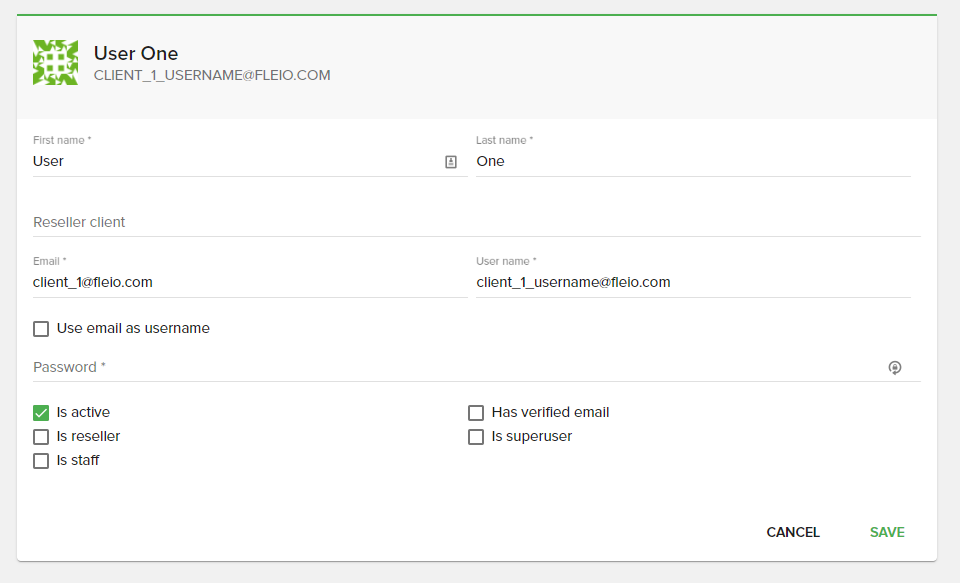This screenshot has height=583, width=960.
Task: Click the contact card icon in First name
Action: tap(451, 162)
